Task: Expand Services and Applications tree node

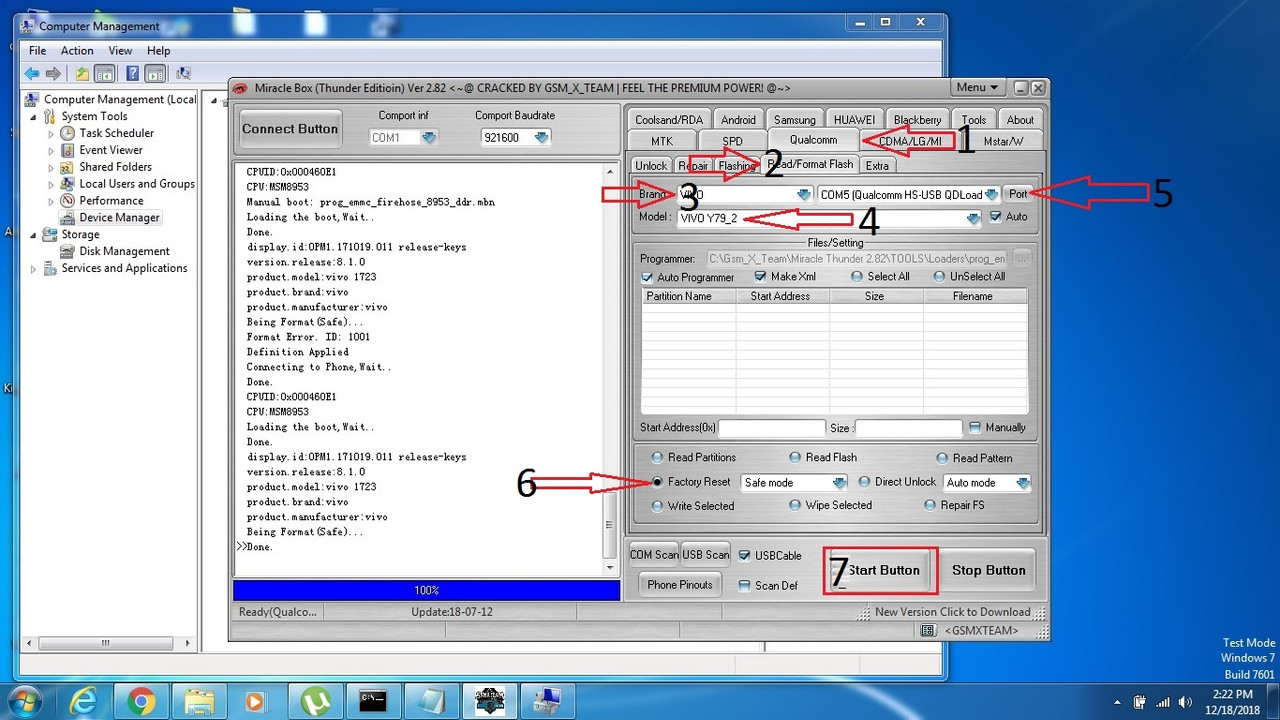Action: pos(34,268)
